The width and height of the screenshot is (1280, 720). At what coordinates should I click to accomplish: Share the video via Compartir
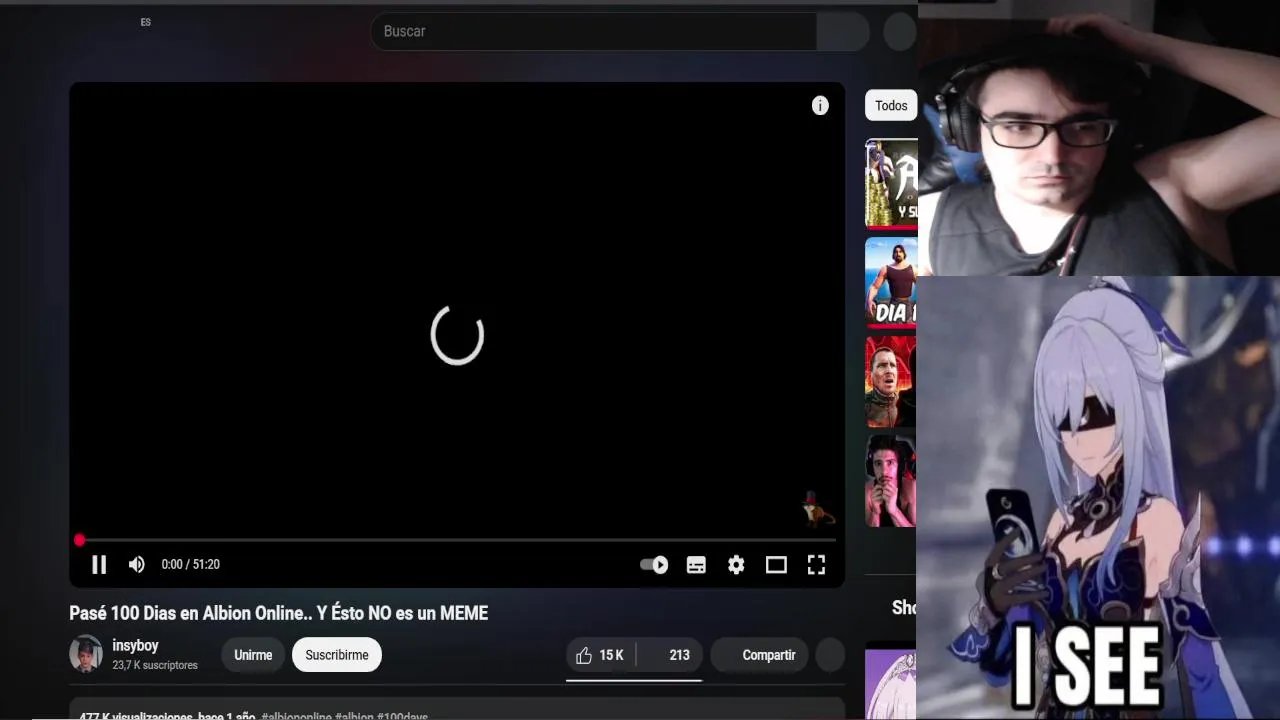coord(757,655)
